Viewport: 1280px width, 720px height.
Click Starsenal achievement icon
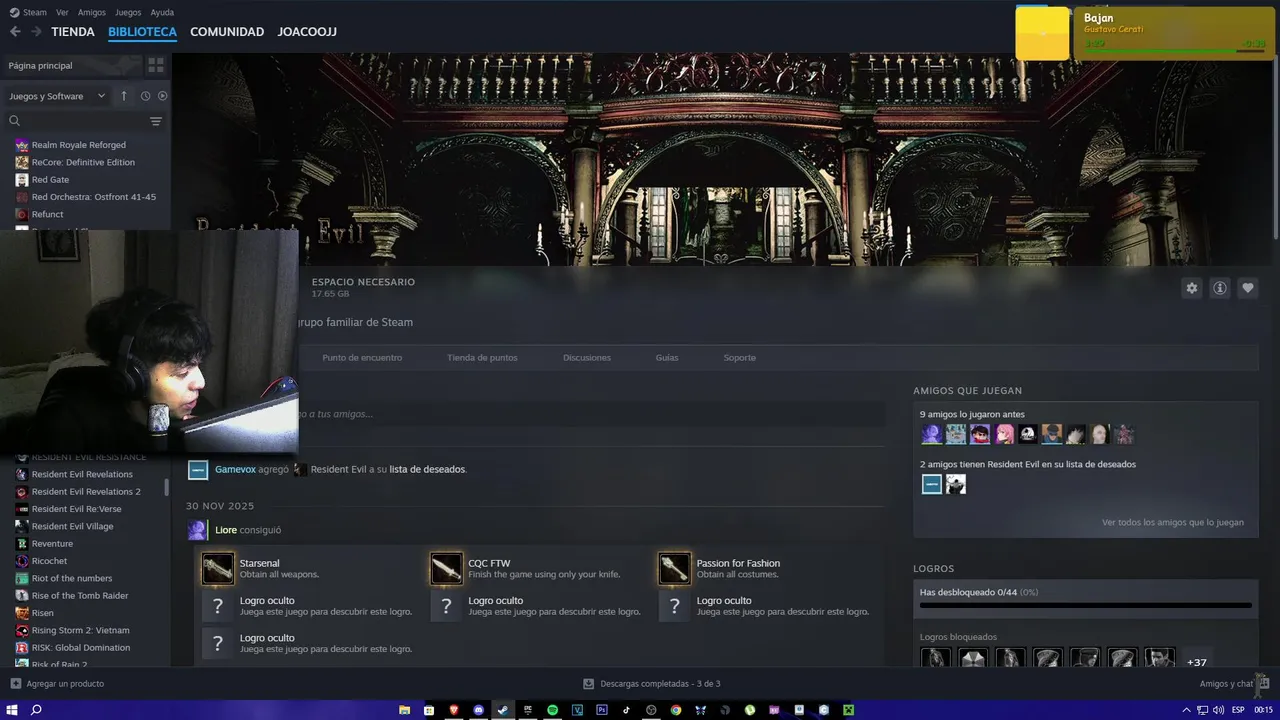pyautogui.click(x=218, y=568)
